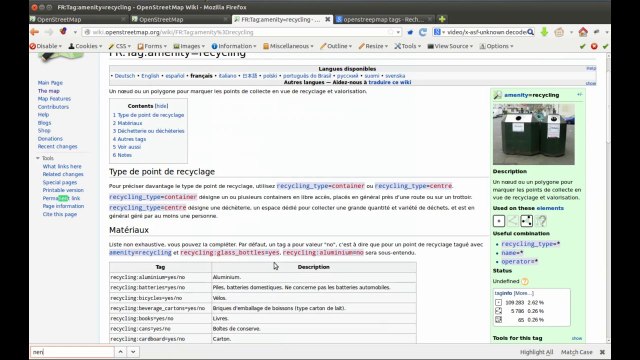The width and height of the screenshot is (640, 360).
Task: Close the find bar
Action: point(602,352)
